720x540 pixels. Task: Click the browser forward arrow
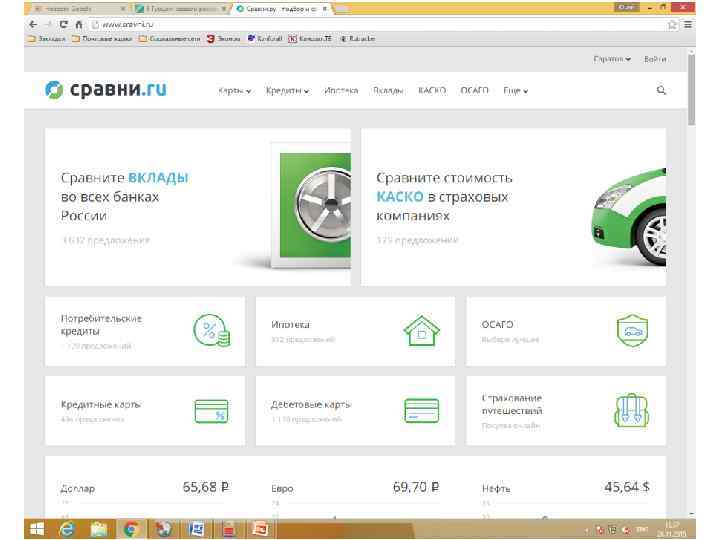(x=48, y=24)
